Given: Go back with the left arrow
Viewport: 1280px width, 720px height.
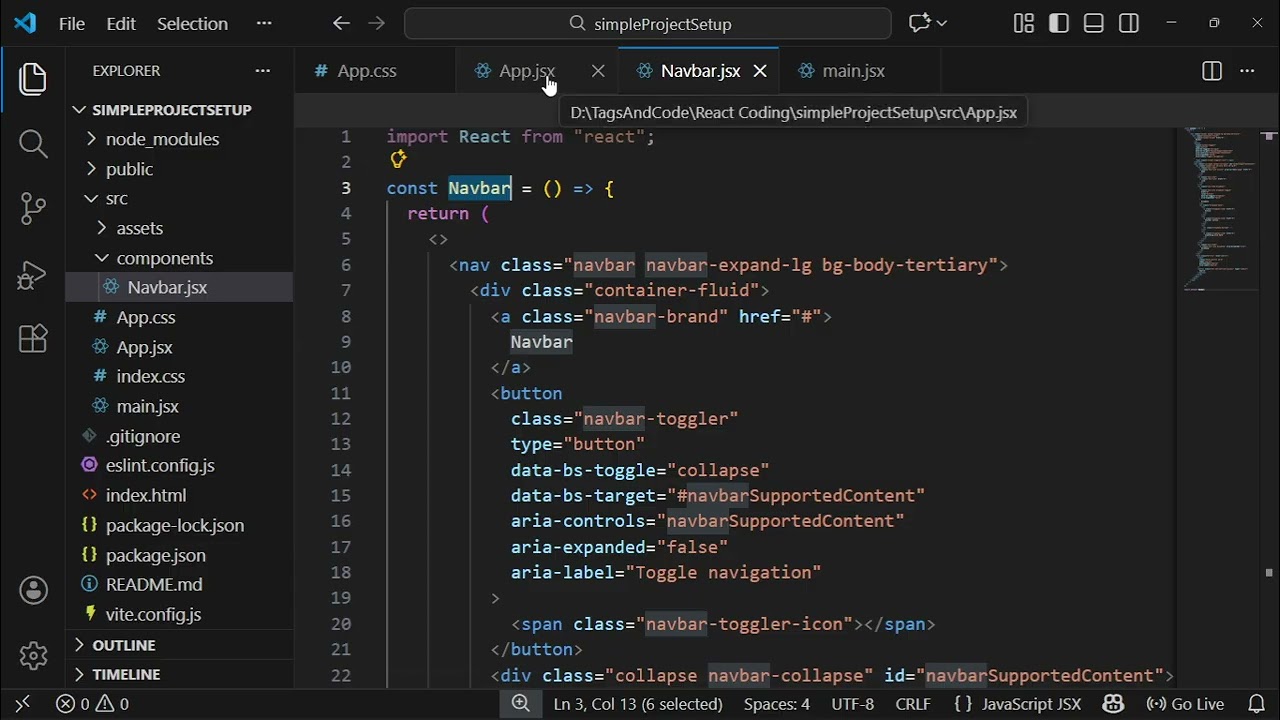Looking at the screenshot, I should pyautogui.click(x=341, y=23).
